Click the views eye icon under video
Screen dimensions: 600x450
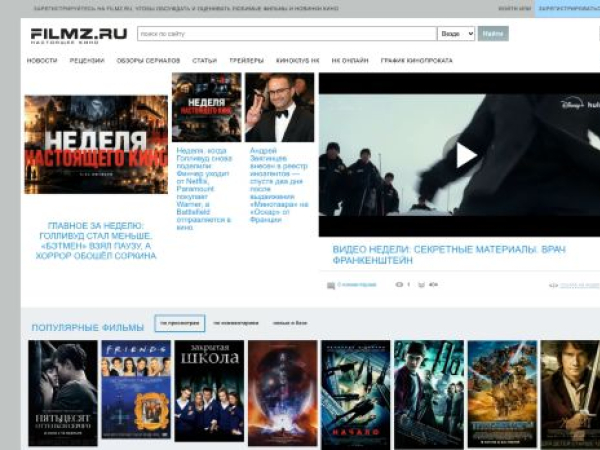tap(399, 285)
